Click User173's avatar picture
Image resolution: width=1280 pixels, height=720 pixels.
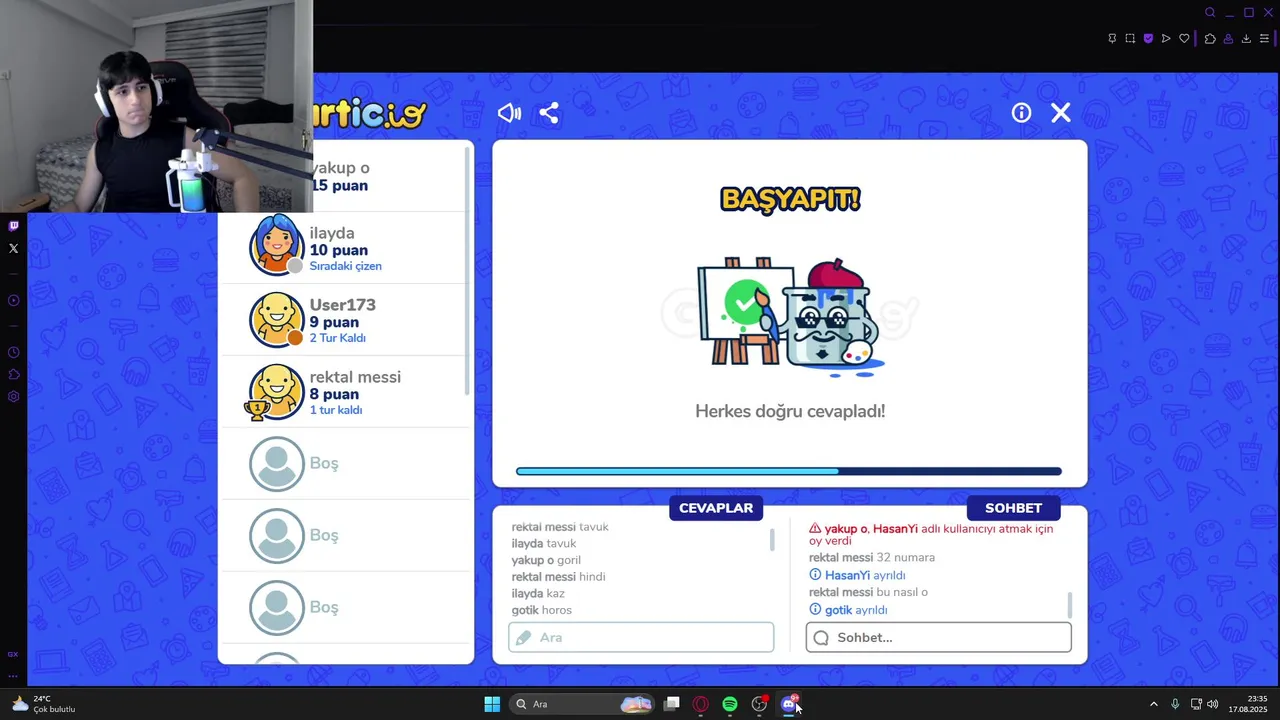[x=276, y=320]
